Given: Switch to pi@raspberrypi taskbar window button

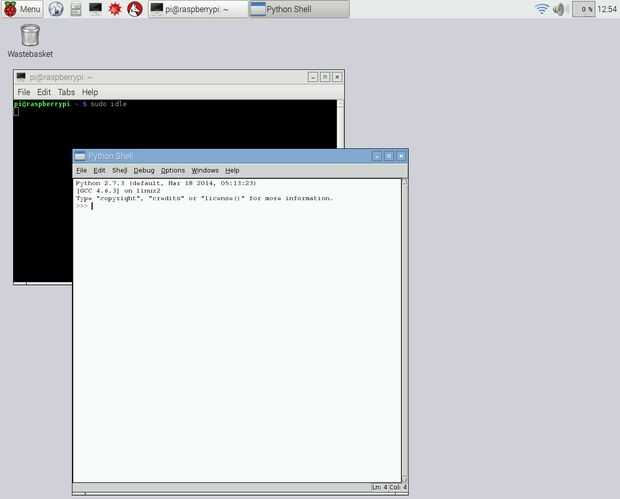Looking at the screenshot, I should [x=198, y=9].
